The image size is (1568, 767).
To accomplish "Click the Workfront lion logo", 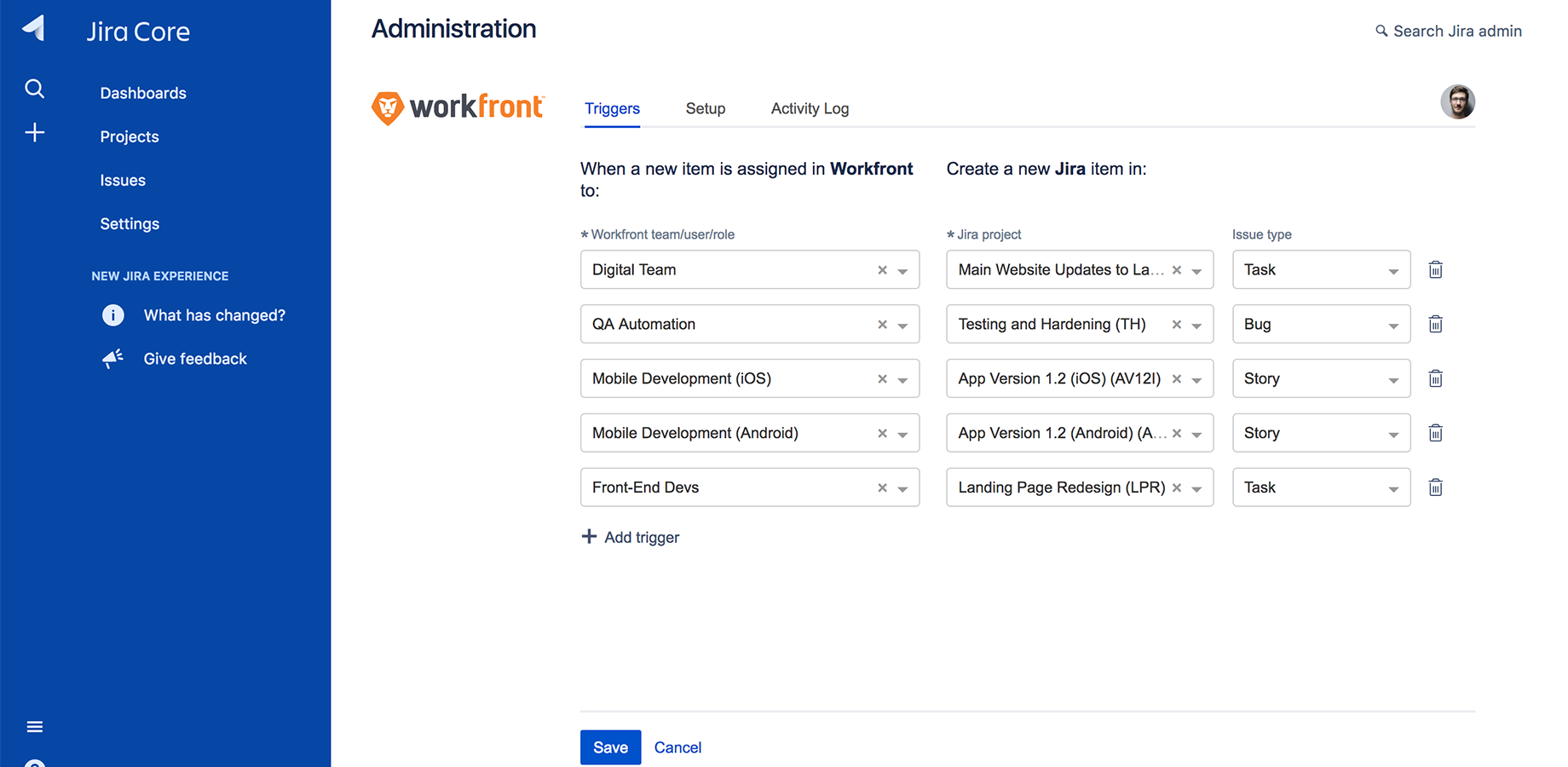I will pos(387,108).
